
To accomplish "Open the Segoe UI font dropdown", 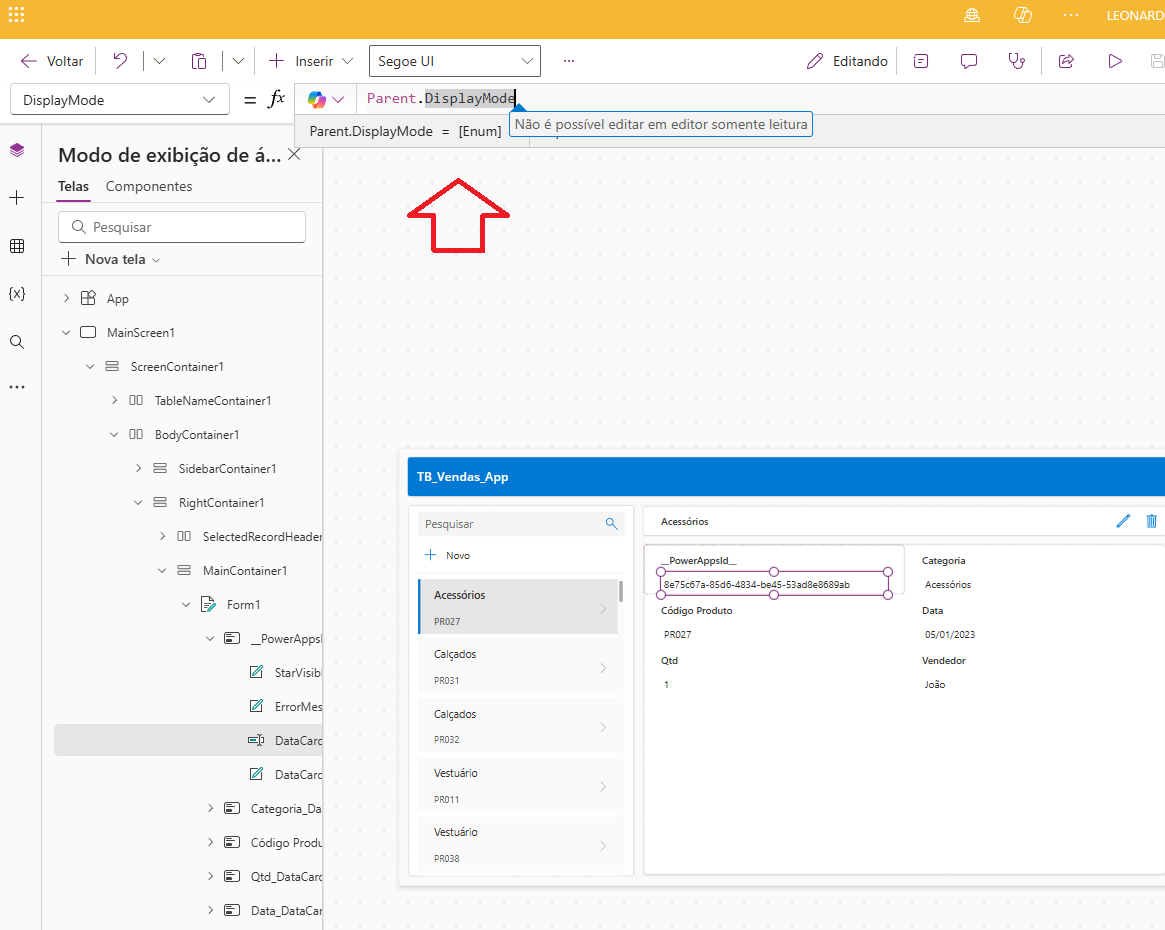I will (x=455, y=61).
